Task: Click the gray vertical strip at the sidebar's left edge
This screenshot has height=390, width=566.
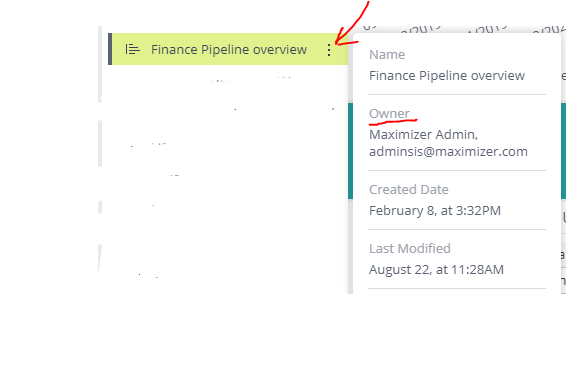Action: pos(100,150)
